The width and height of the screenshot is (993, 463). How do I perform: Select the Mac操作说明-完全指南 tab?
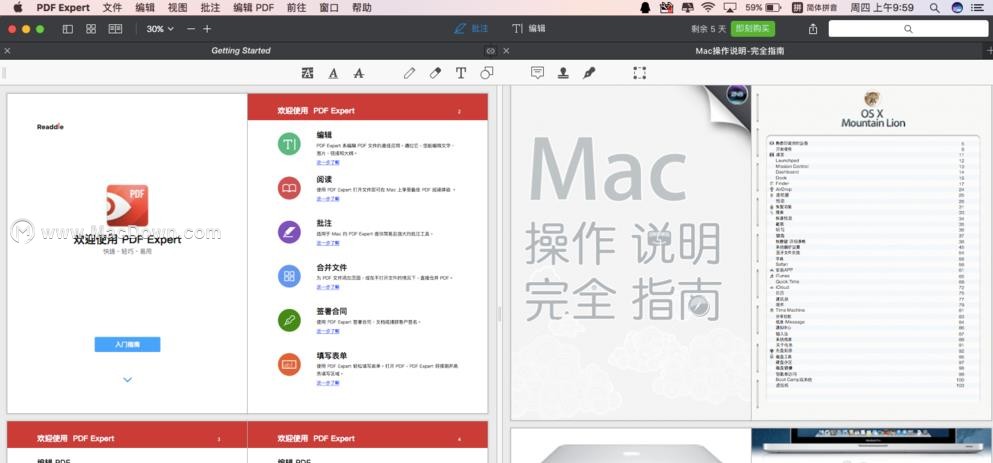[740, 51]
